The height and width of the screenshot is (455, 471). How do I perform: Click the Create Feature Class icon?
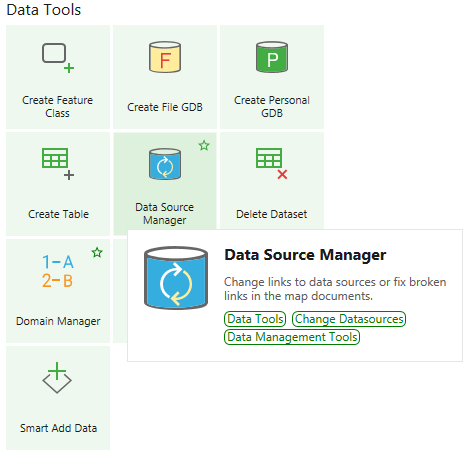pyautogui.click(x=58, y=58)
